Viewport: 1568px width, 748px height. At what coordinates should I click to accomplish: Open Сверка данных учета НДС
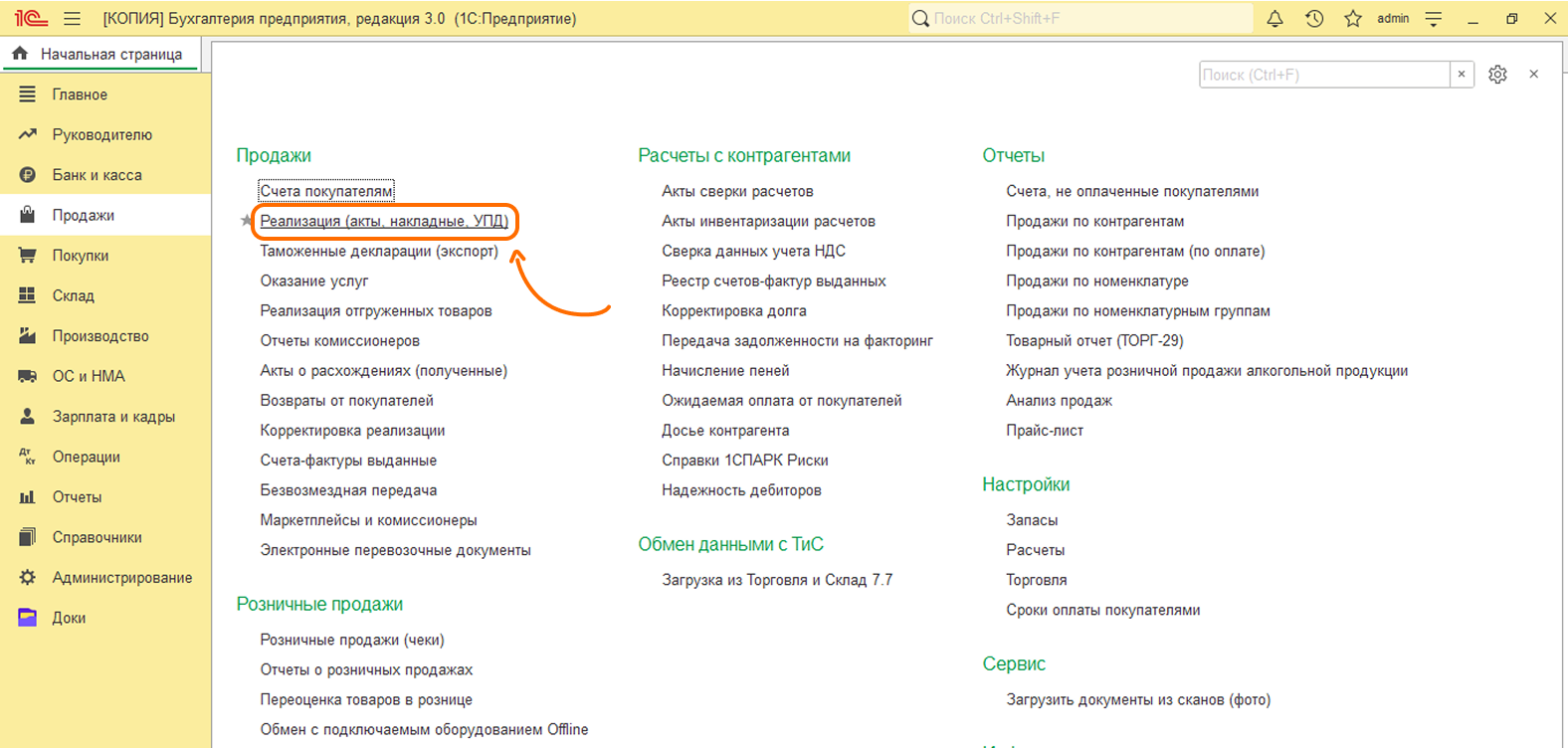click(x=754, y=251)
